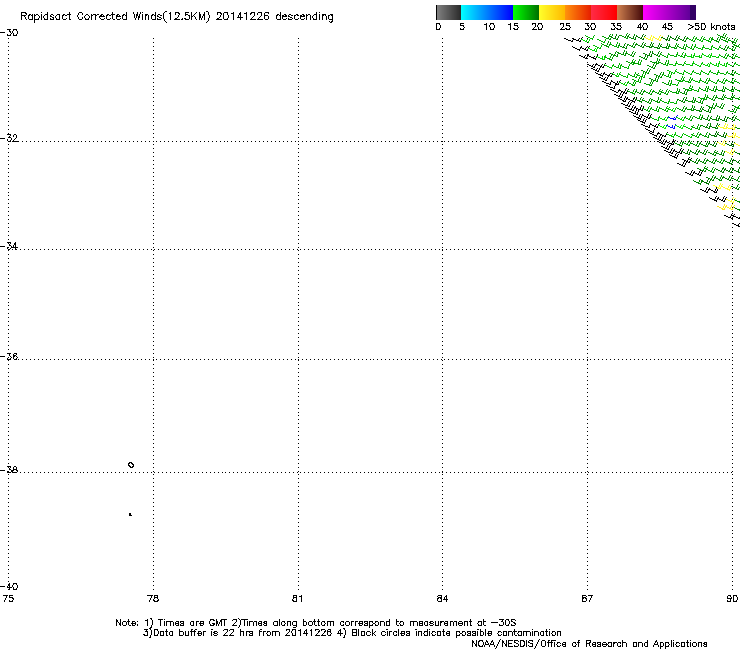740x650 pixels.
Task: Click the '>50 knots' legend label
Action: point(711,27)
